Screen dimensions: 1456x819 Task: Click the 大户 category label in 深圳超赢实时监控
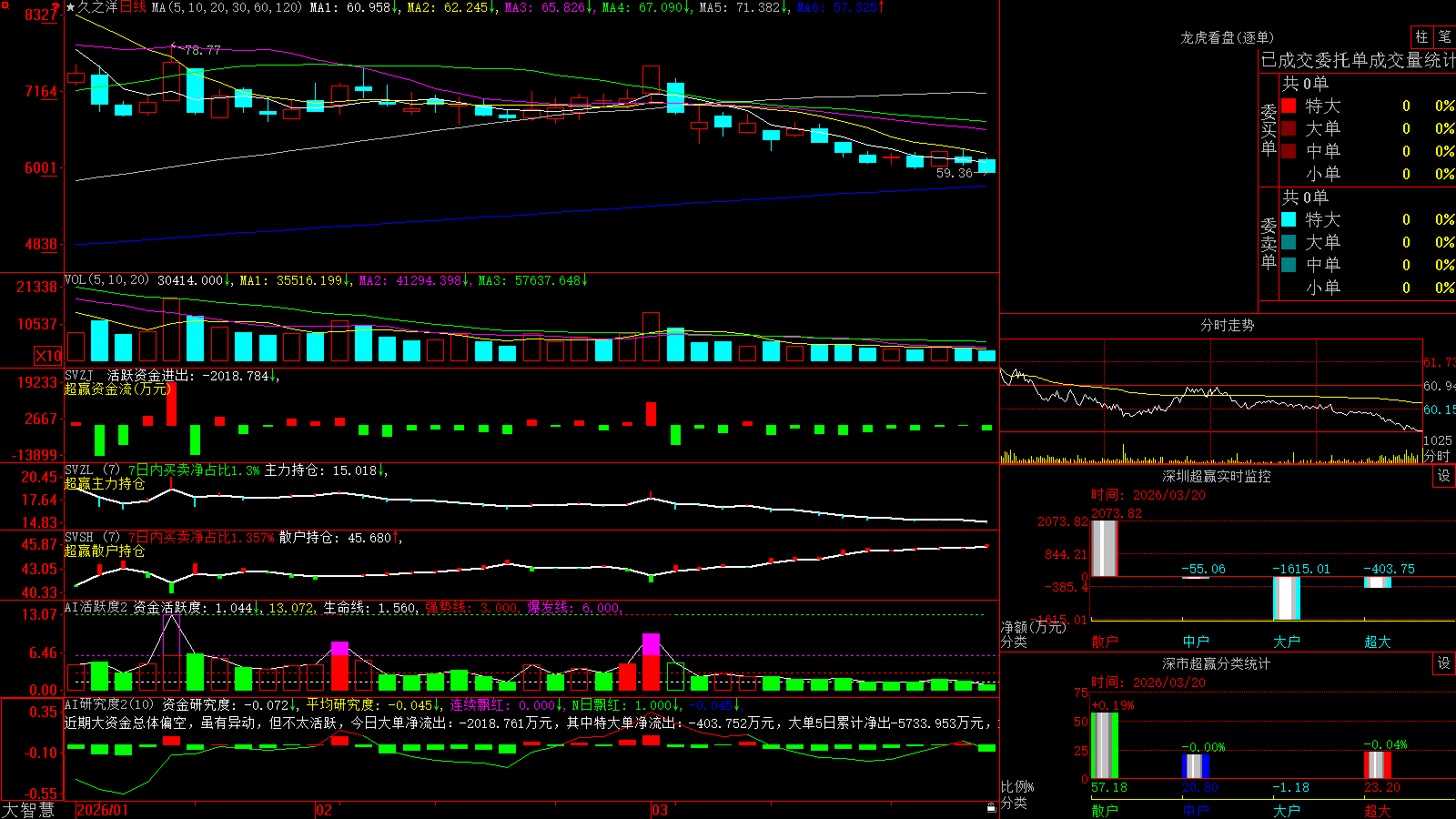click(1287, 642)
